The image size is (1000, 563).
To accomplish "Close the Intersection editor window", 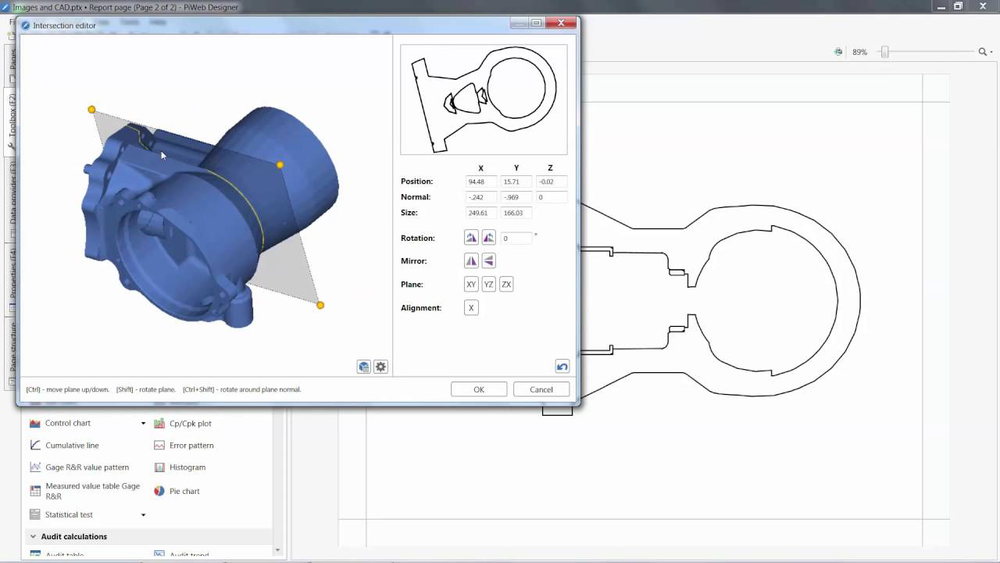I will pos(561,23).
